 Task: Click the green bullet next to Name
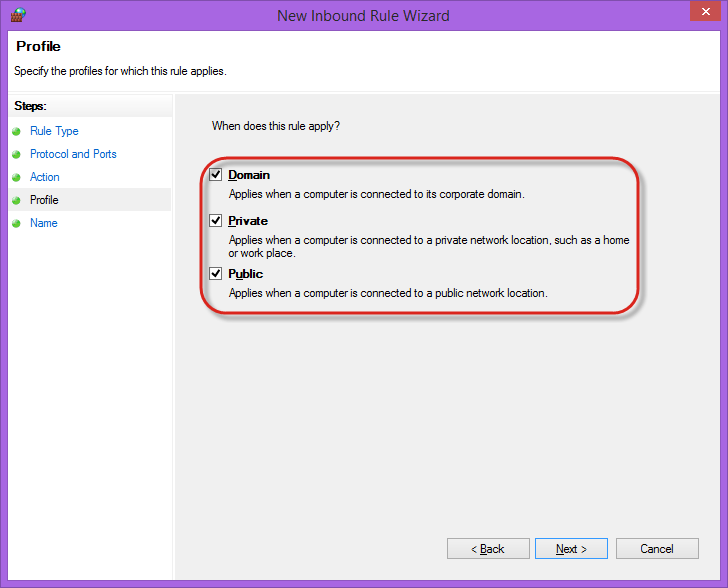17,223
